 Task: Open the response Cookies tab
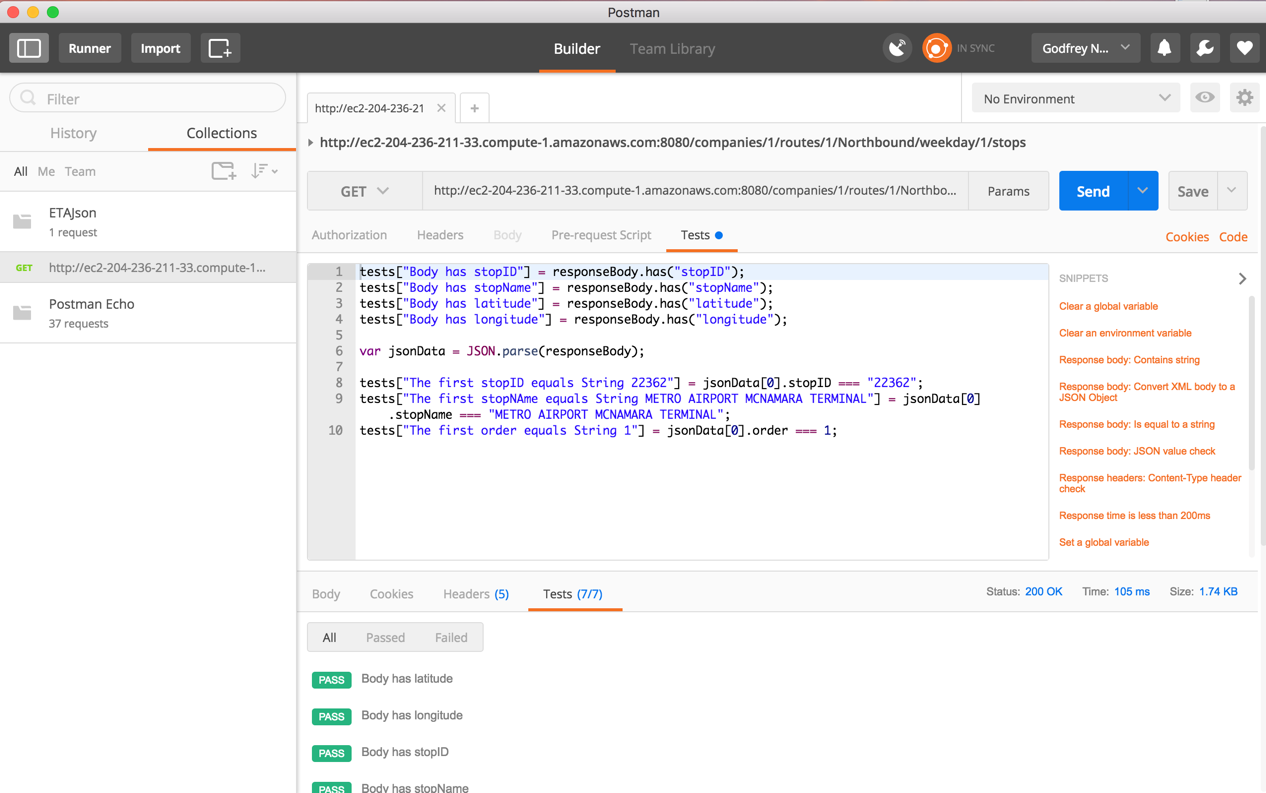(x=391, y=594)
